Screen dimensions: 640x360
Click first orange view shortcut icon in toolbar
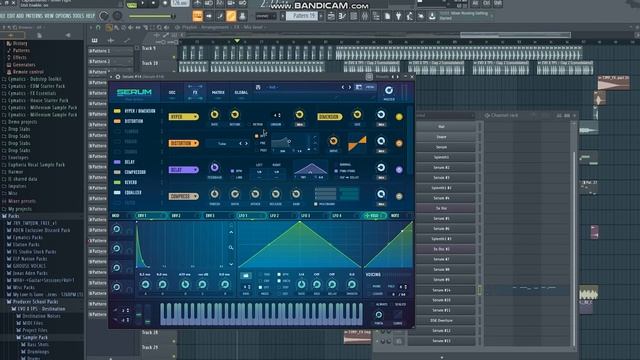[x=198, y=16]
